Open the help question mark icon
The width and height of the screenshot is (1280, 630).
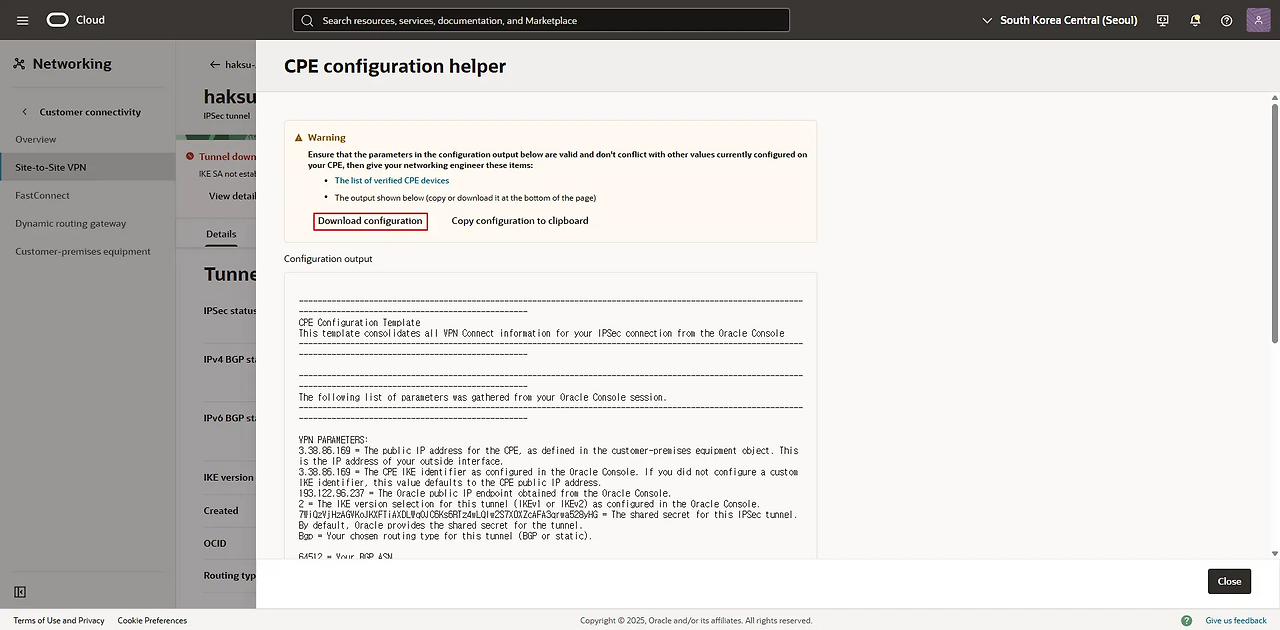(1226, 20)
